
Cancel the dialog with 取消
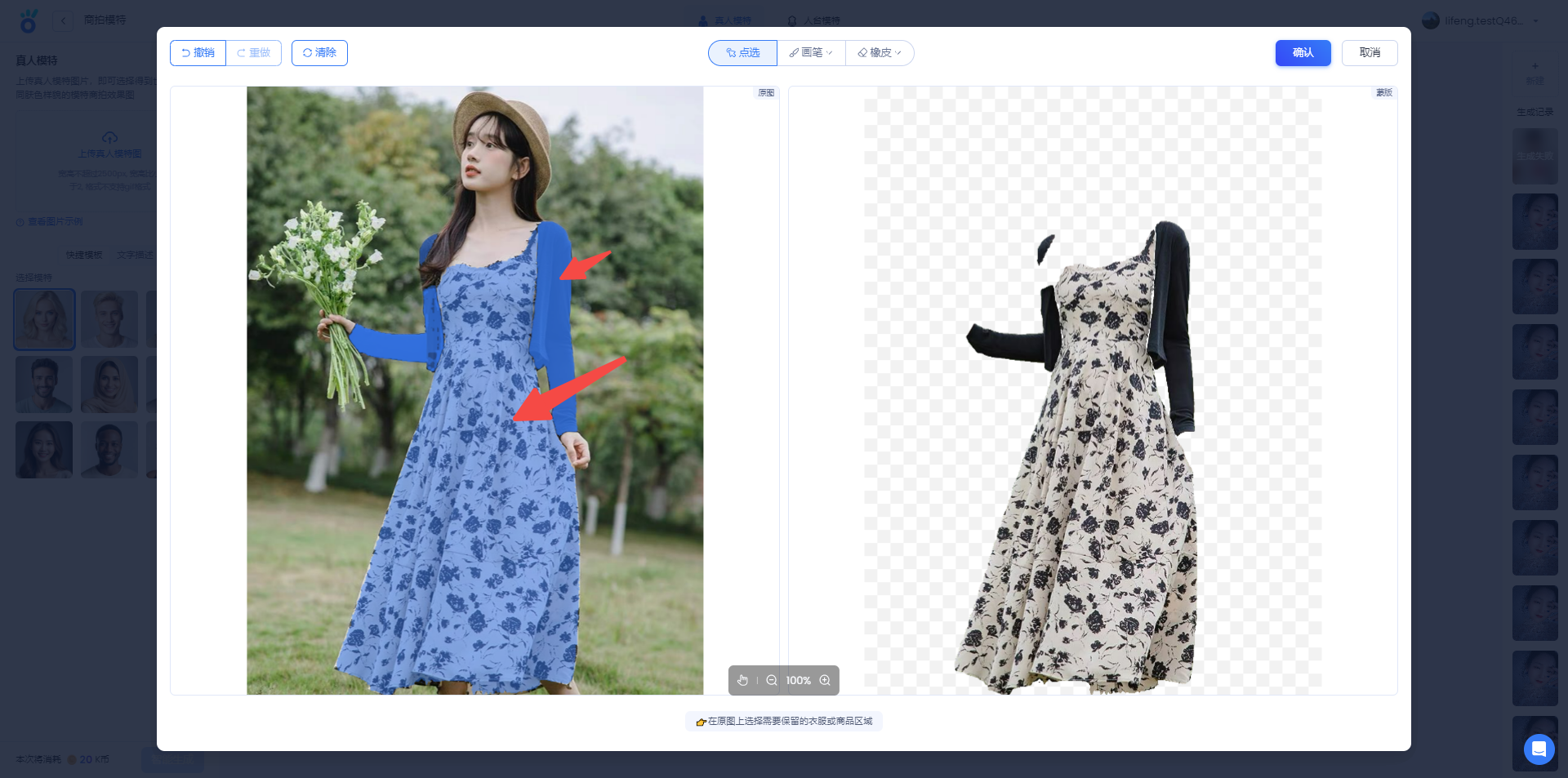coord(1370,53)
